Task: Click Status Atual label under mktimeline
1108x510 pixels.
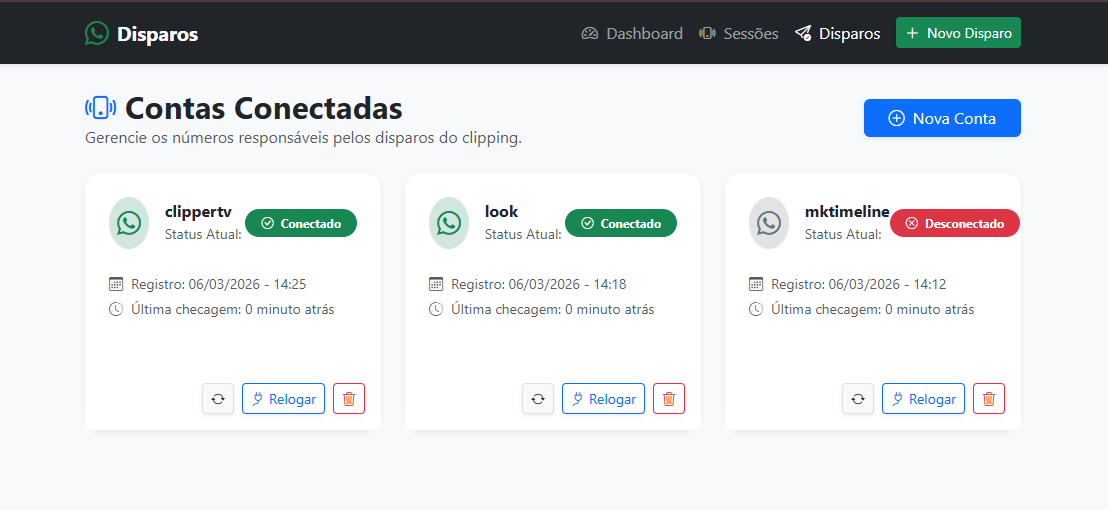Action: pyautogui.click(x=844, y=234)
